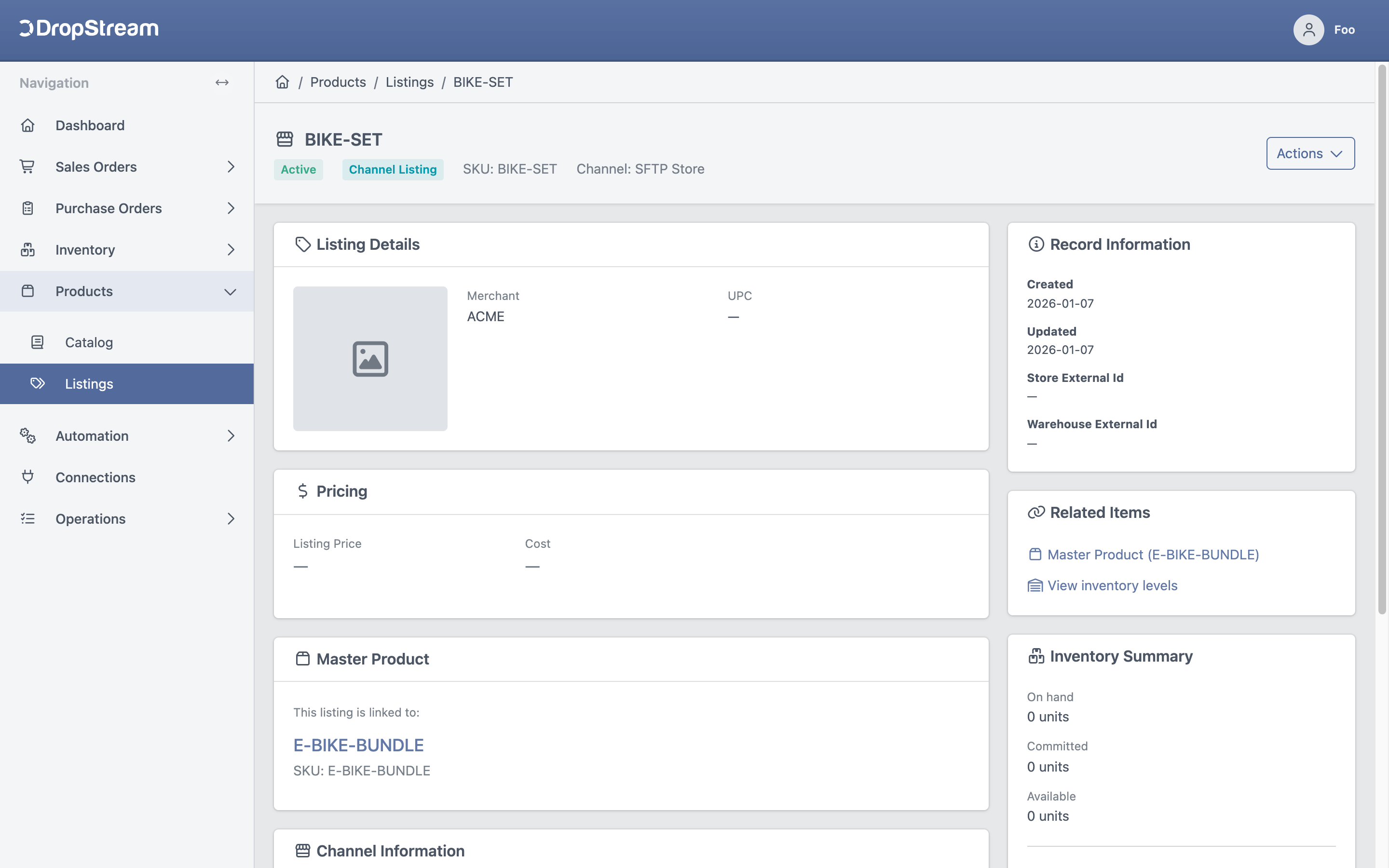
Task: Click the product image placeholder thumbnail
Action: 370,359
